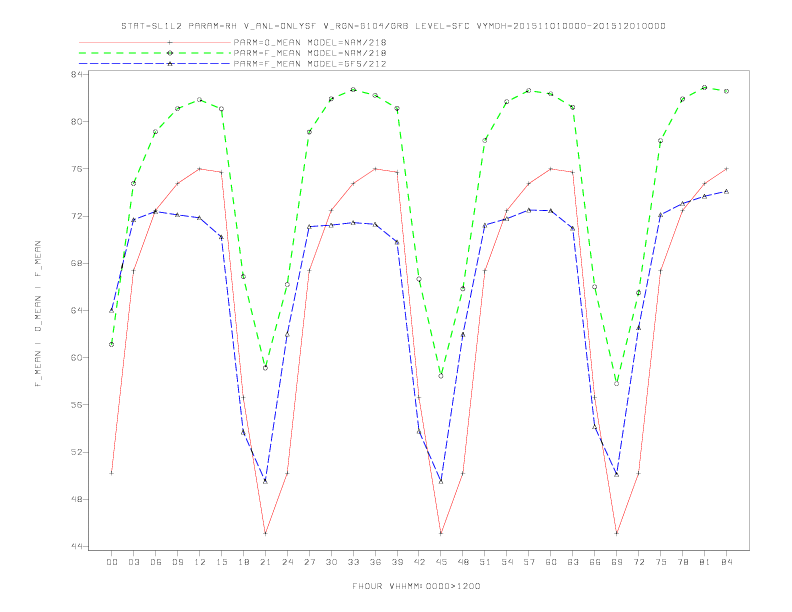This screenshot has height=612, width=792.
Task: Click green circle data point at hour 00
Action: tap(112, 344)
